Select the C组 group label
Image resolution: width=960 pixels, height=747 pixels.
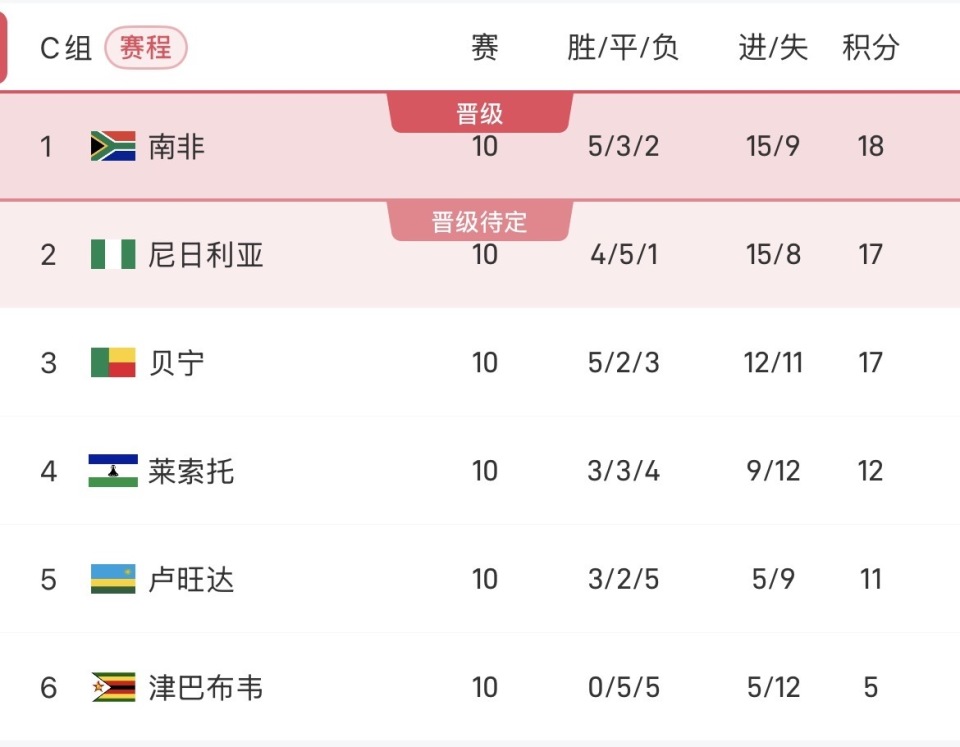[x=66, y=48]
